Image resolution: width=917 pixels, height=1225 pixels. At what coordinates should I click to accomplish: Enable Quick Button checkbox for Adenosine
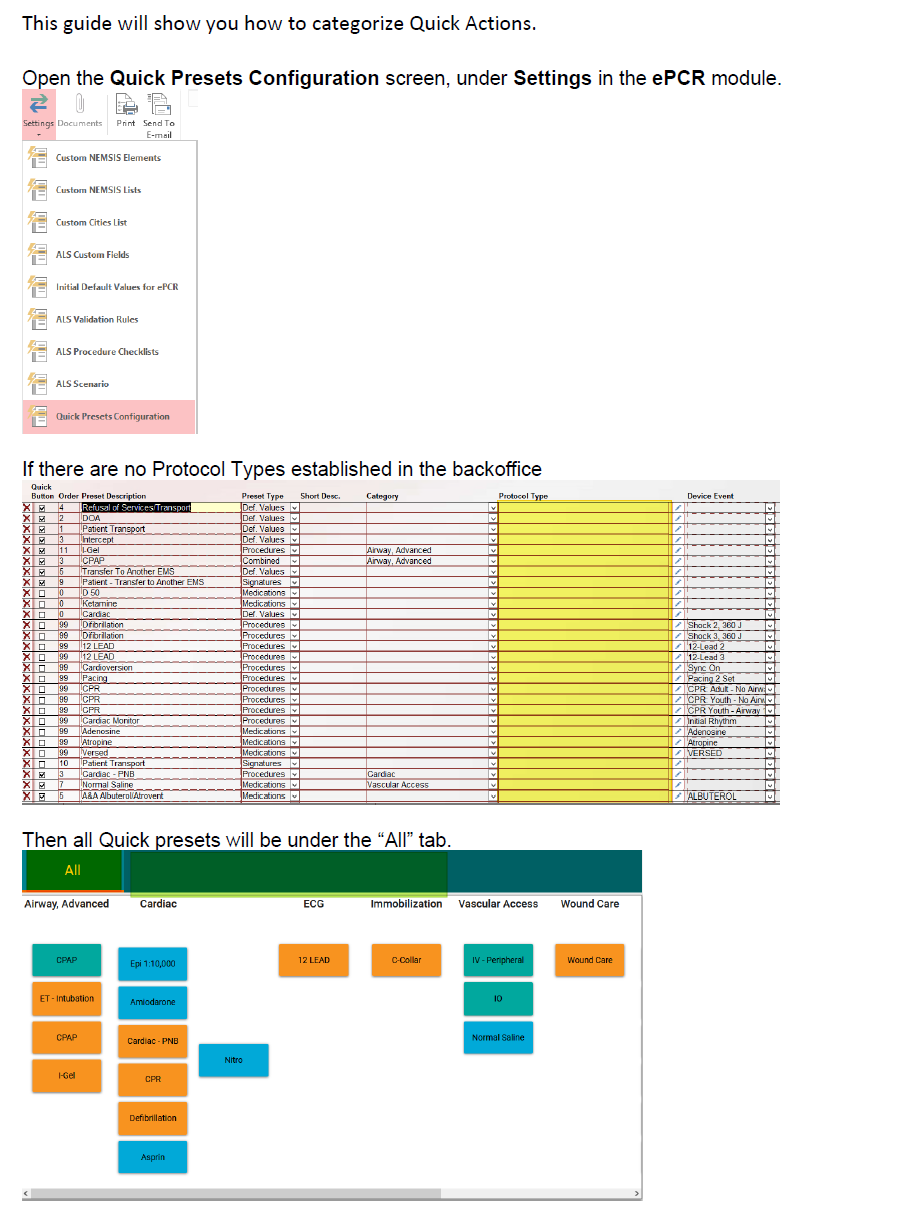click(41, 731)
